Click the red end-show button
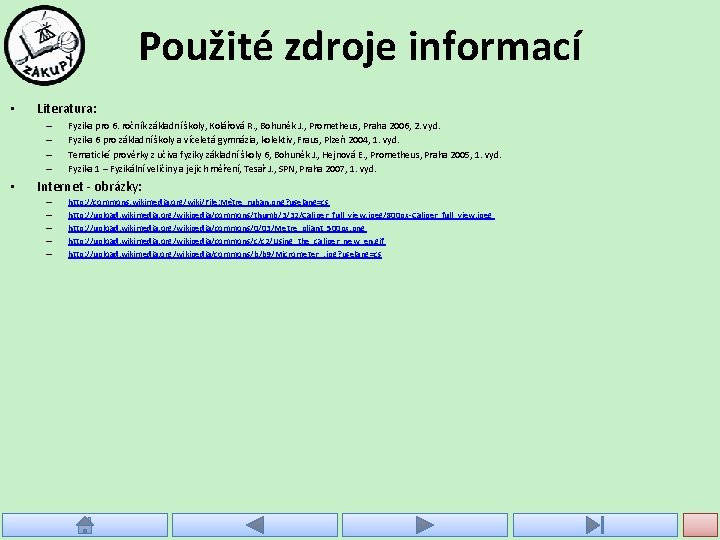Viewport: 720px width, 540px height. (700, 525)
